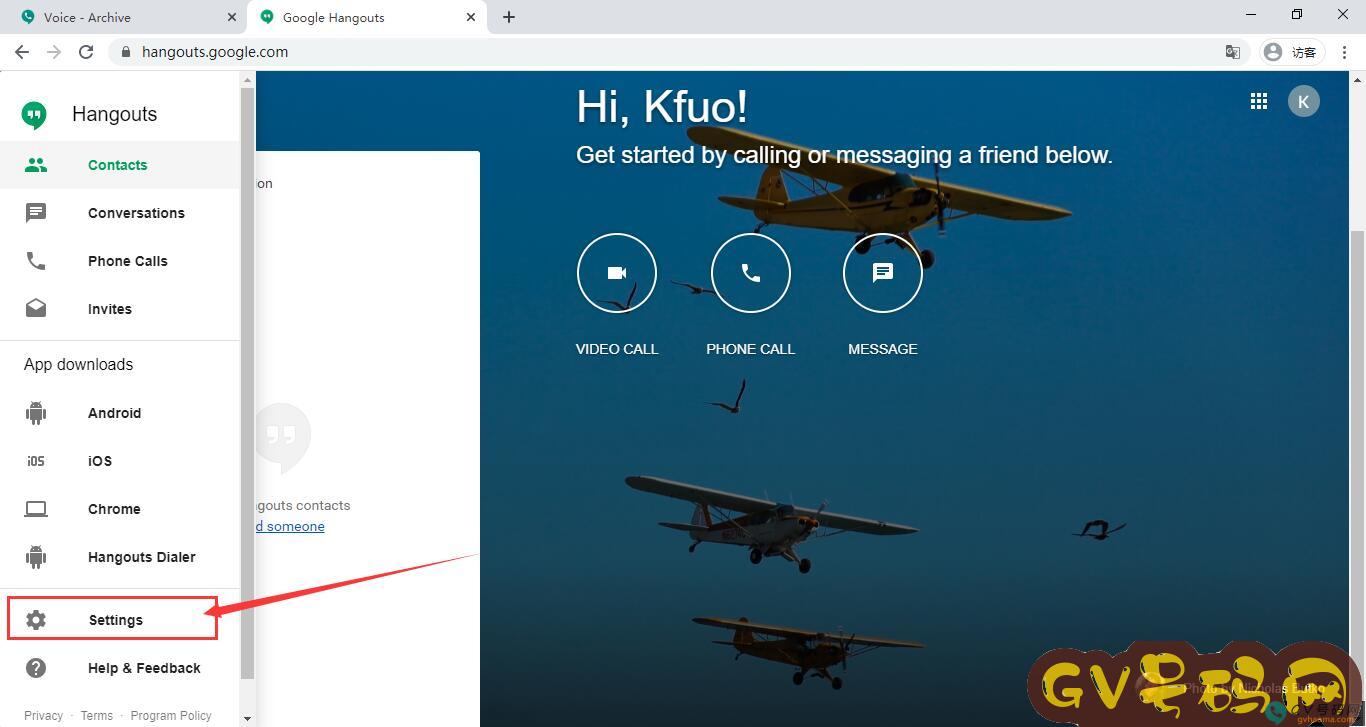Screen dimensions: 1366x727
Task: Open Phone Calls in the sidebar
Action: click(127, 261)
